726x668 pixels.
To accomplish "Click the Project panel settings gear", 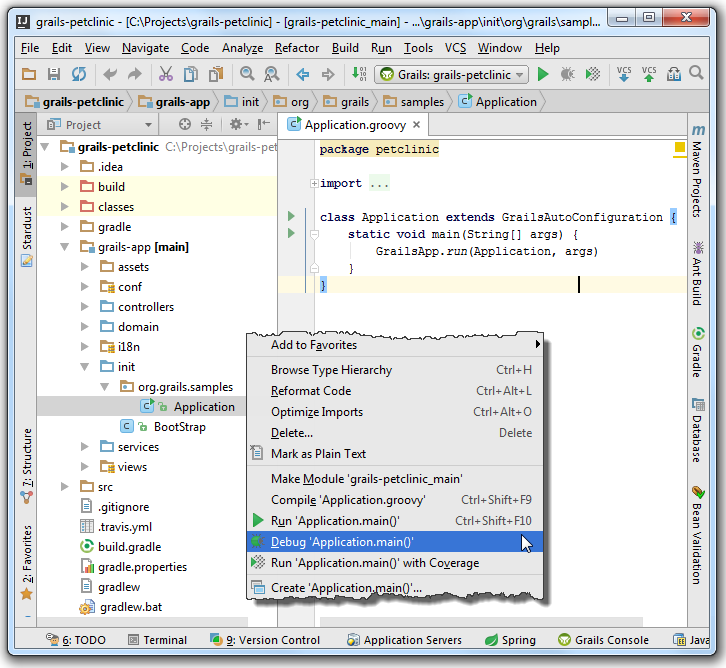I will 237,124.
